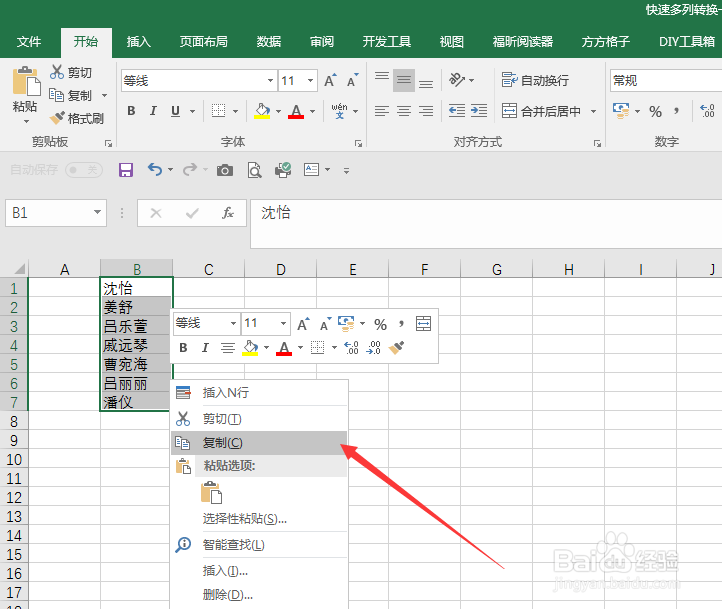Choose 删除(D)... in context menu

tap(259, 595)
